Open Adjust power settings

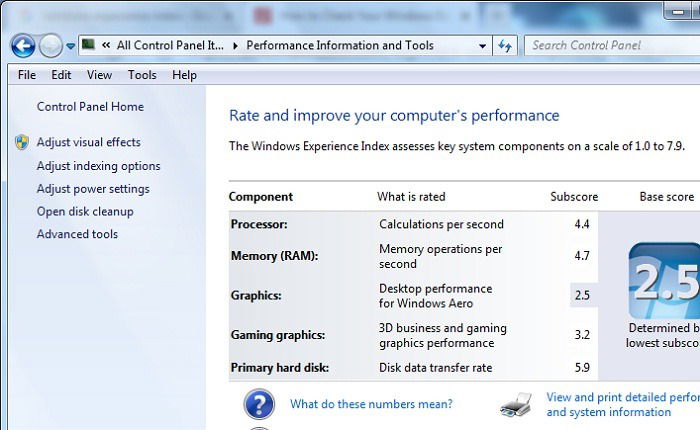click(93, 189)
